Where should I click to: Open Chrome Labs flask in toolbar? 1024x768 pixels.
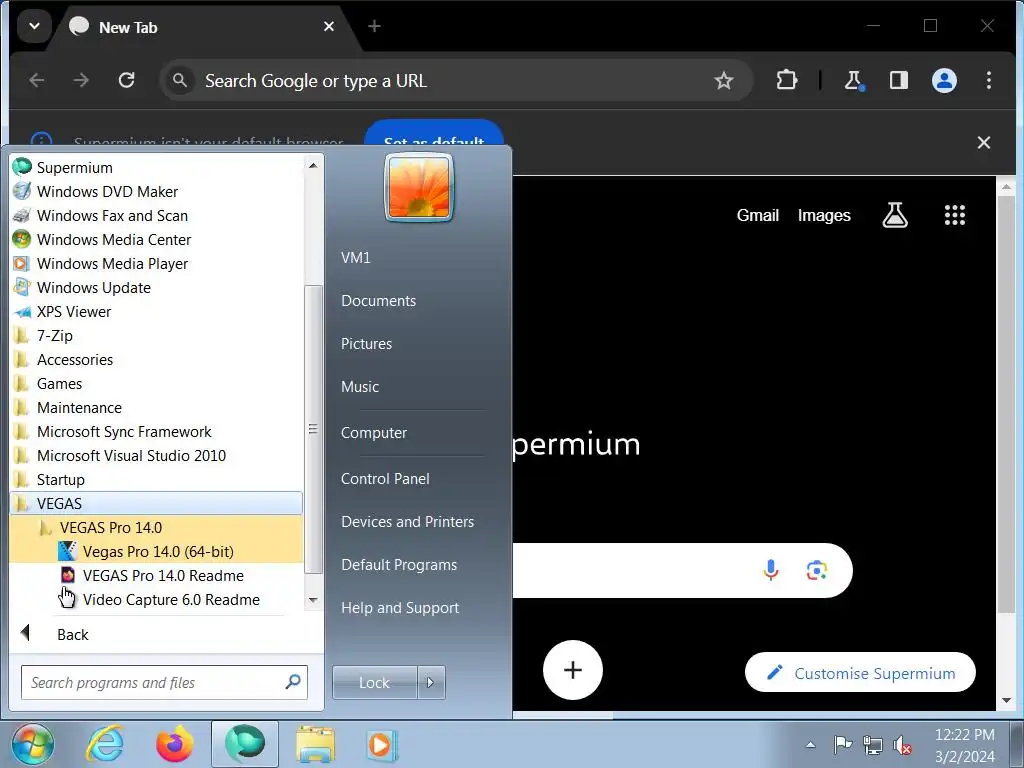854,80
